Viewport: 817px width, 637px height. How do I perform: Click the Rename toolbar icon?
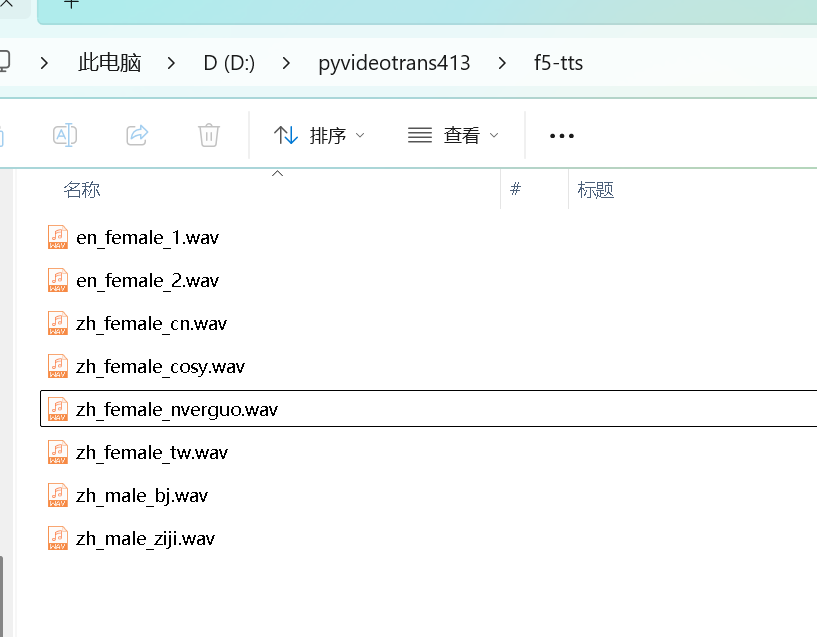coord(65,135)
